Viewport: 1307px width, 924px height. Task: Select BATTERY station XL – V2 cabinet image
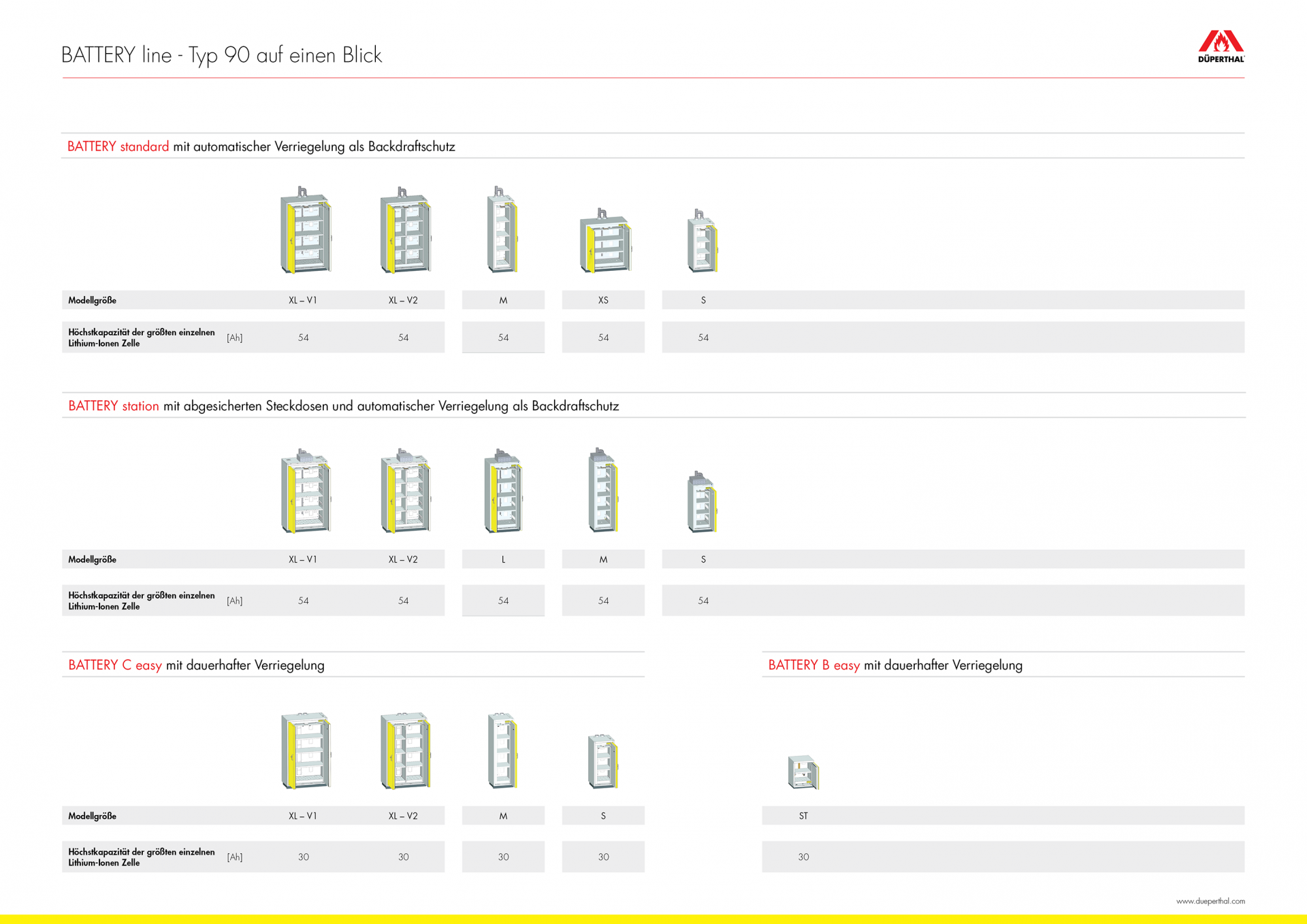406,491
